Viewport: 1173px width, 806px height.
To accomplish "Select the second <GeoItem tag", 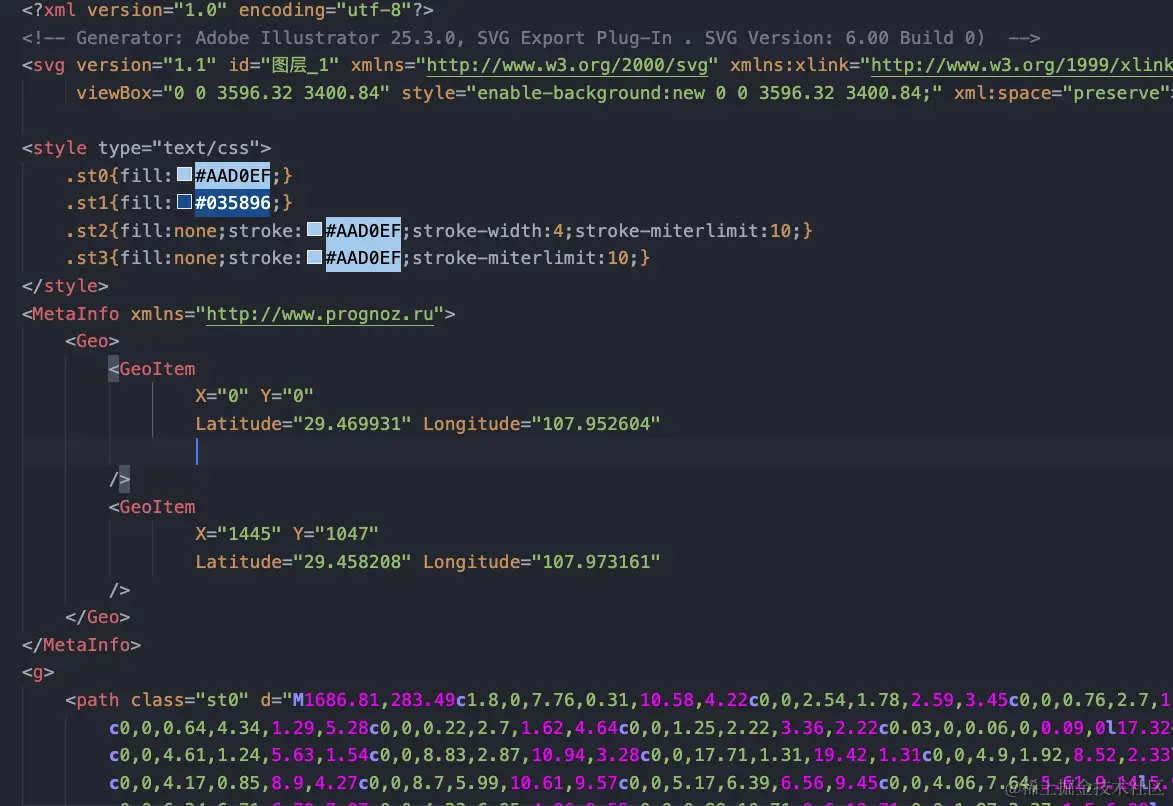I will [x=152, y=507].
